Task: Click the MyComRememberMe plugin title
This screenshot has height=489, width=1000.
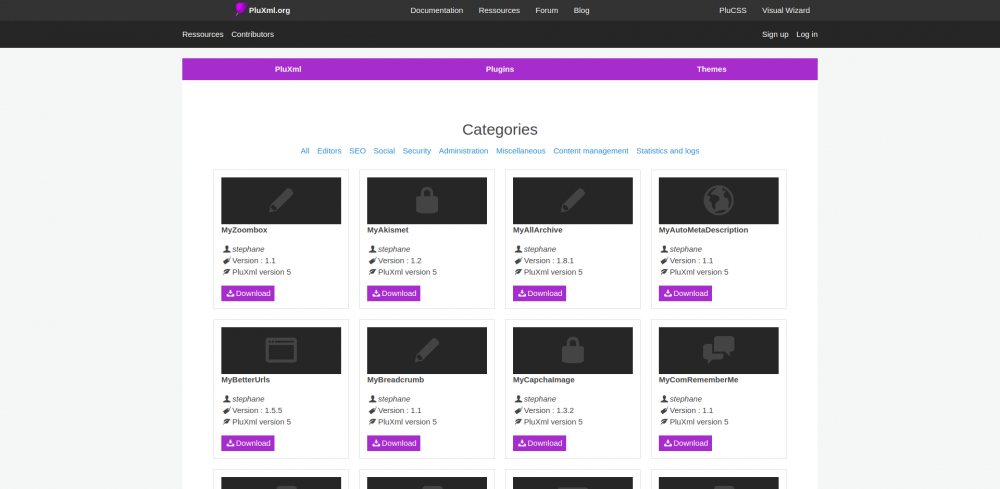Action: (x=698, y=380)
